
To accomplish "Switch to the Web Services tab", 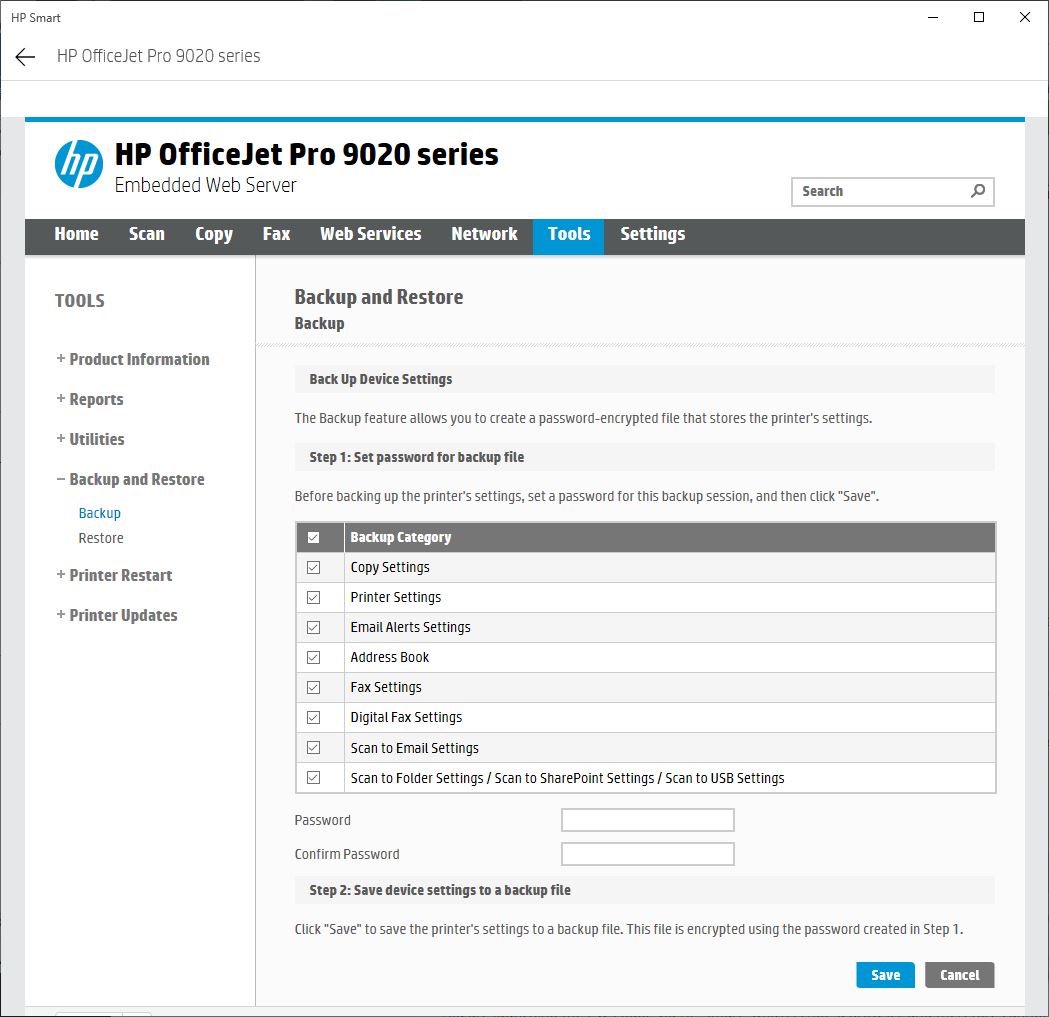I will point(370,236).
